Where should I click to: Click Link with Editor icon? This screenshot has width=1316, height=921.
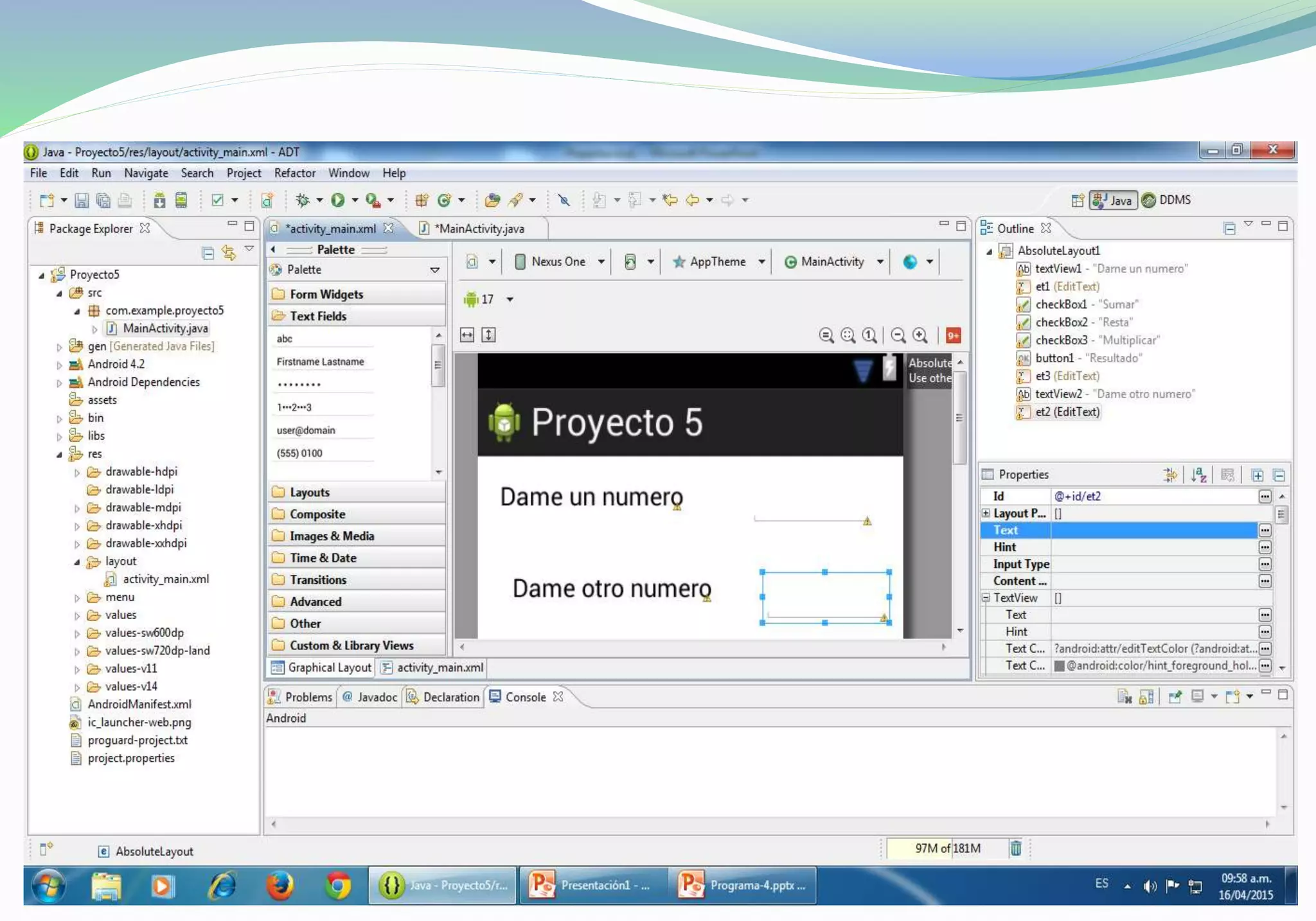[x=229, y=252]
